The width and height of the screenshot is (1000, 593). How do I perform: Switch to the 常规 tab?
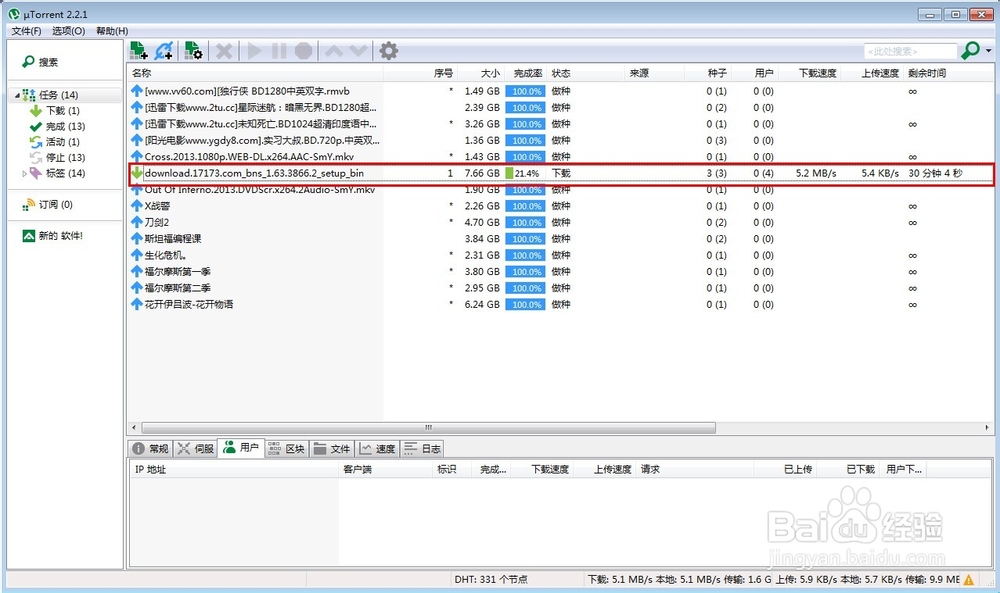[x=151, y=448]
